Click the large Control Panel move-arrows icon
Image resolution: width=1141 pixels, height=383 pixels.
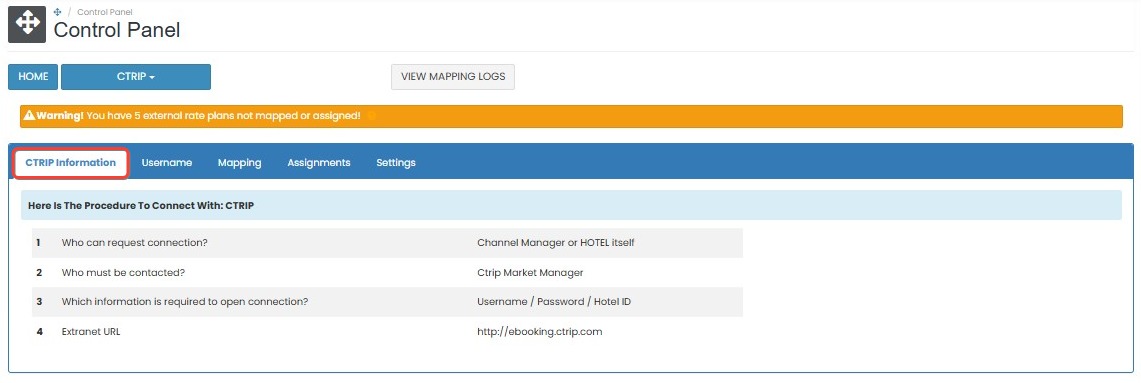point(27,24)
